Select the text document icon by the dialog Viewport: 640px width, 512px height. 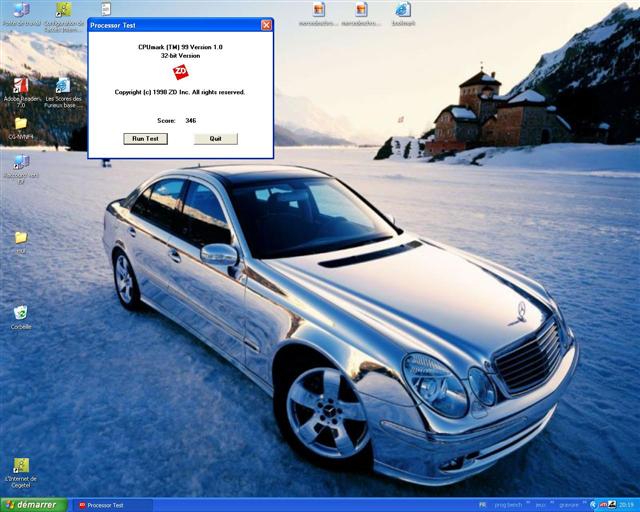point(106,9)
